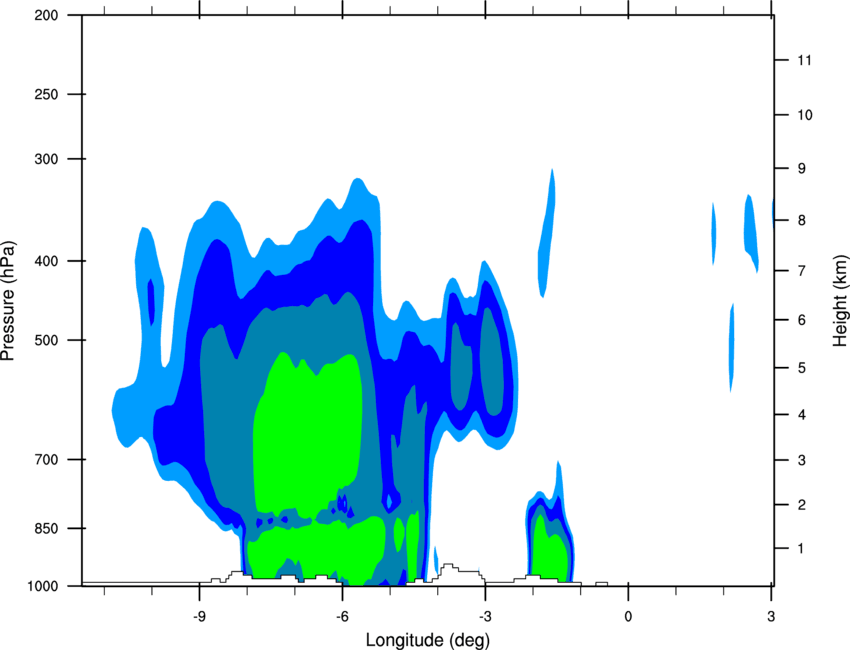Click the 2 km height label
The image size is (850, 650).
pyautogui.click(x=802, y=505)
